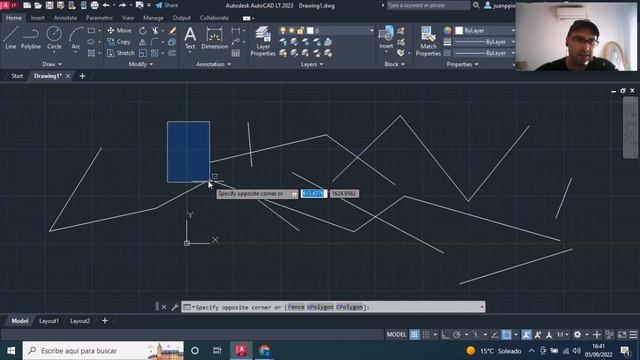
Task: Expand the Annotation panel
Action: (213, 64)
